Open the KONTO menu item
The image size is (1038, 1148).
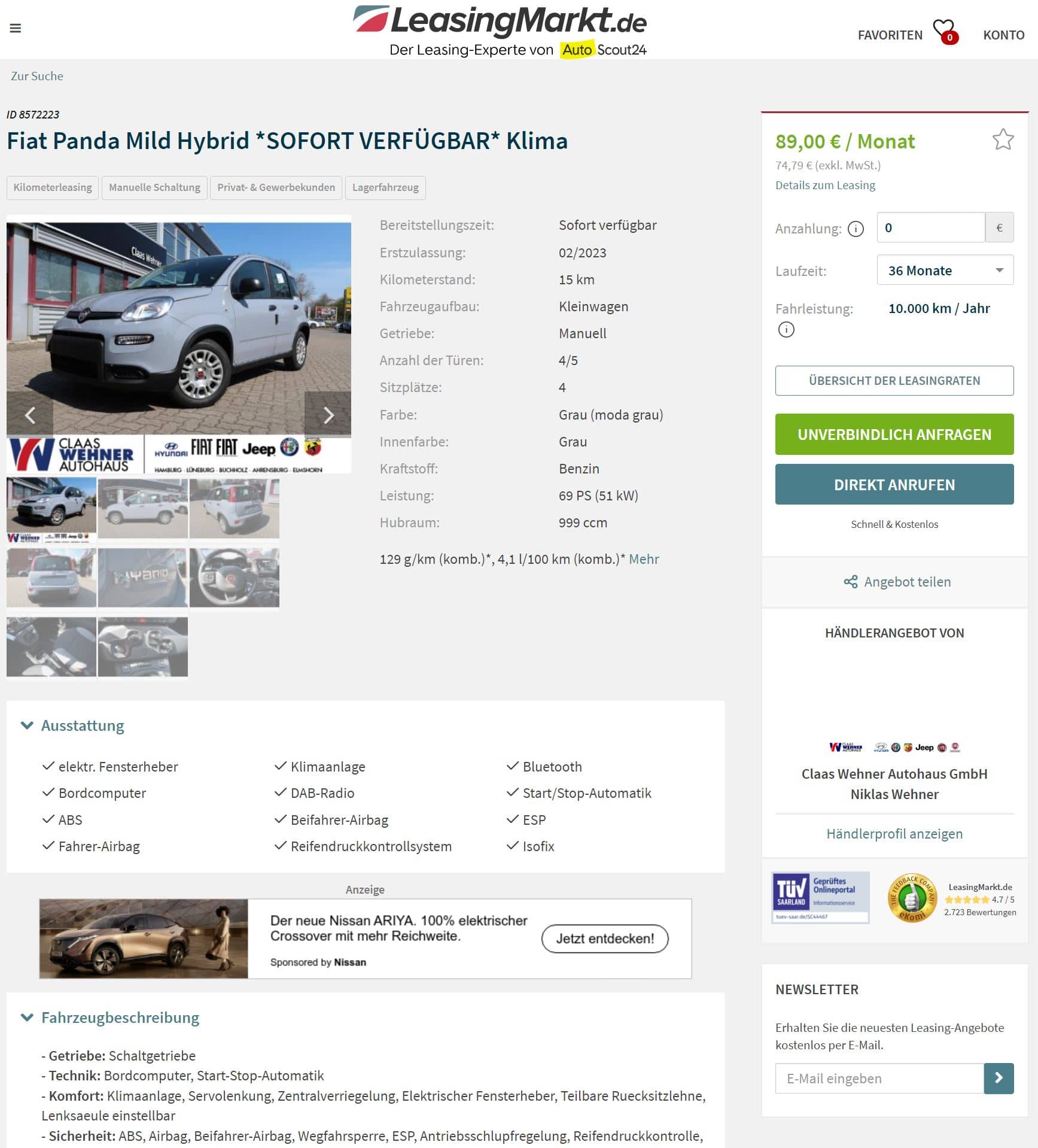click(1004, 35)
